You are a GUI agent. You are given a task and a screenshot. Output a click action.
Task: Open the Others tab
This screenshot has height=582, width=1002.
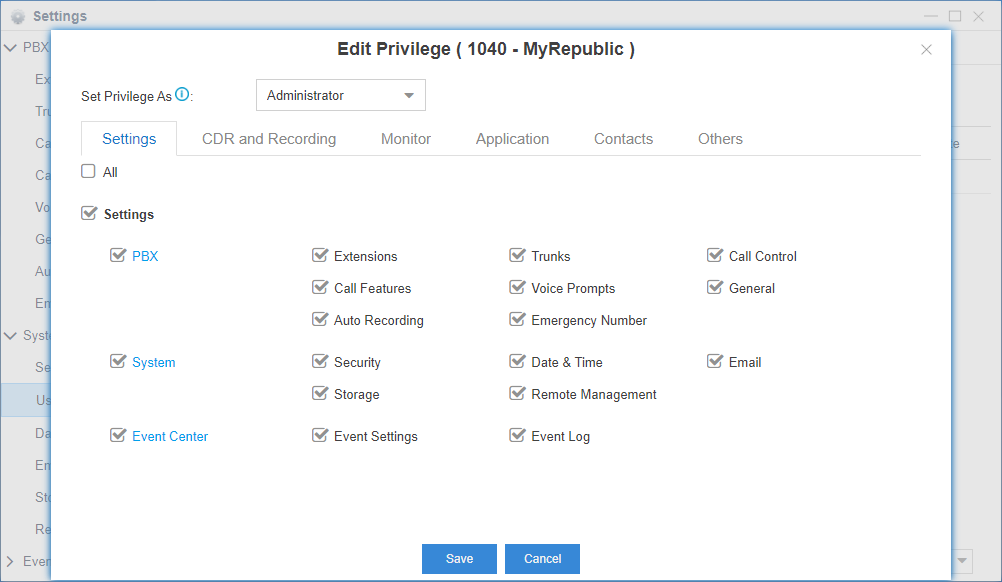click(x=720, y=139)
